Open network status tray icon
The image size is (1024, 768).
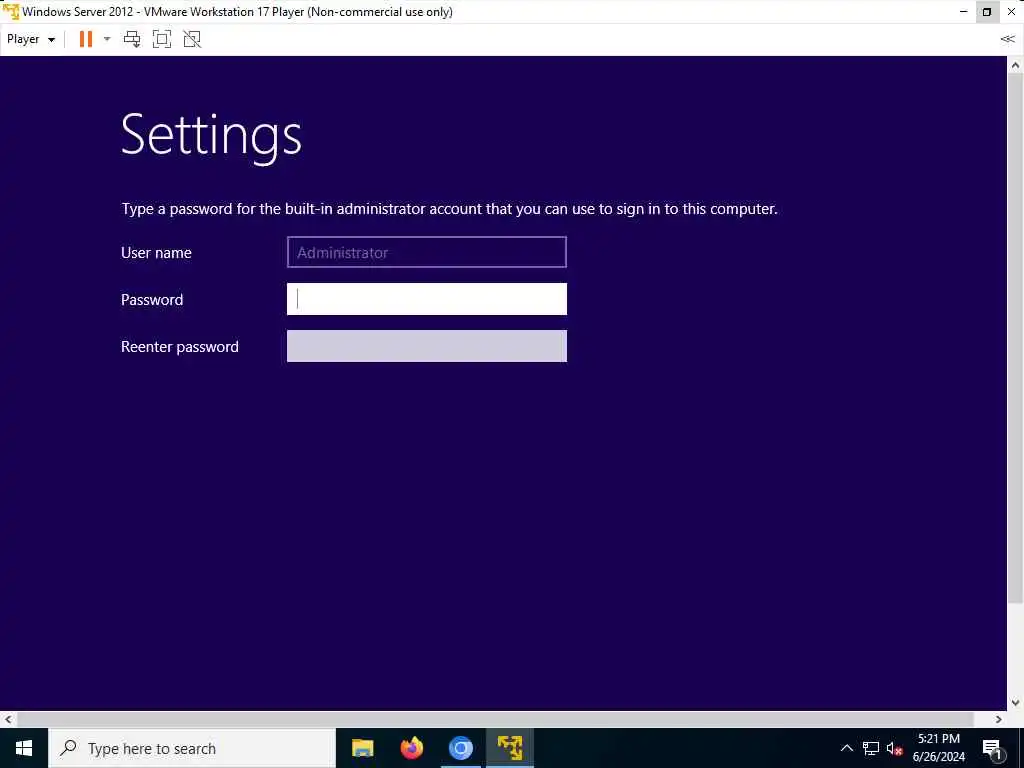(871, 748)
